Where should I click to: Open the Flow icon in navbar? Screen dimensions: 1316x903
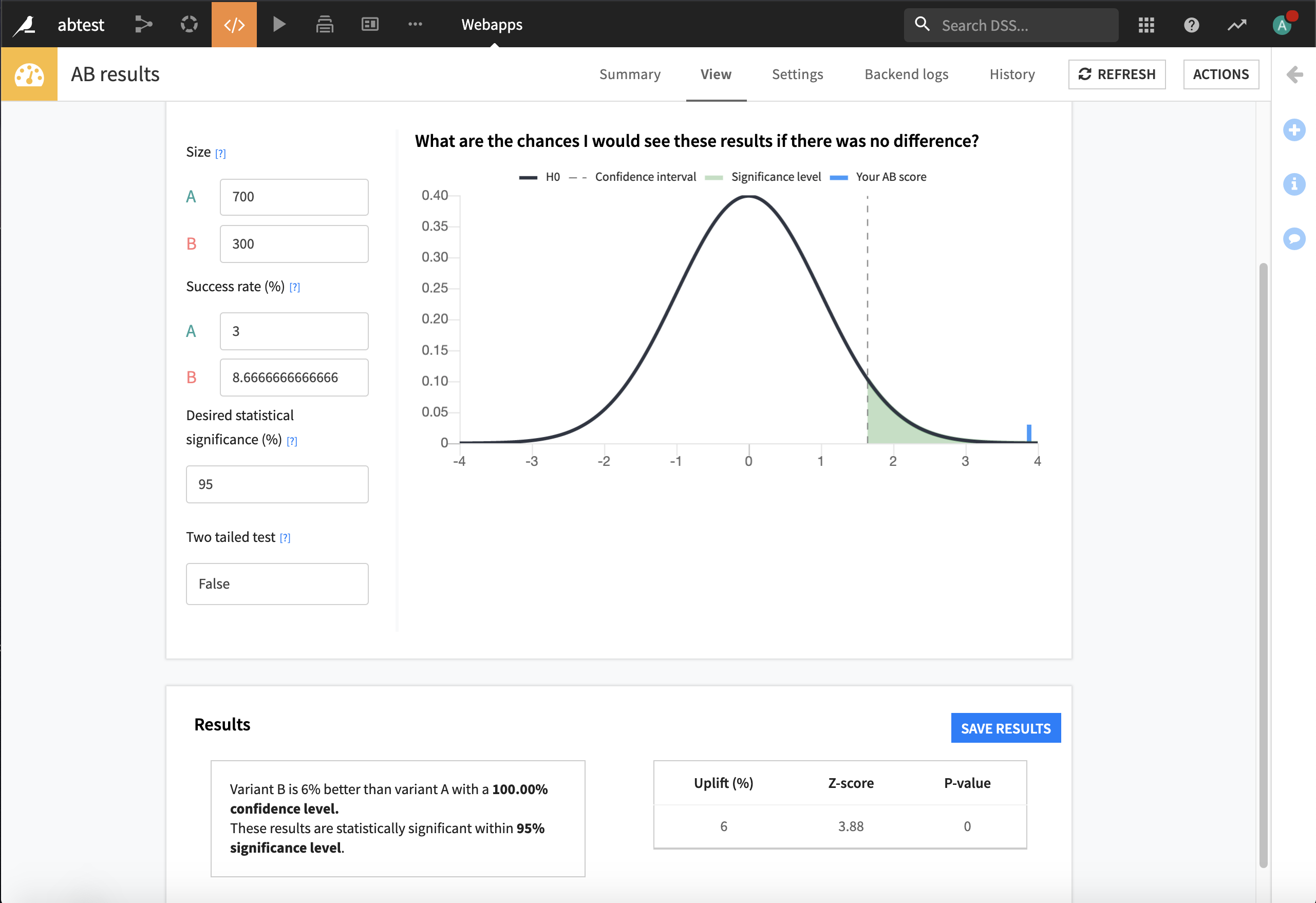(143, 24)
